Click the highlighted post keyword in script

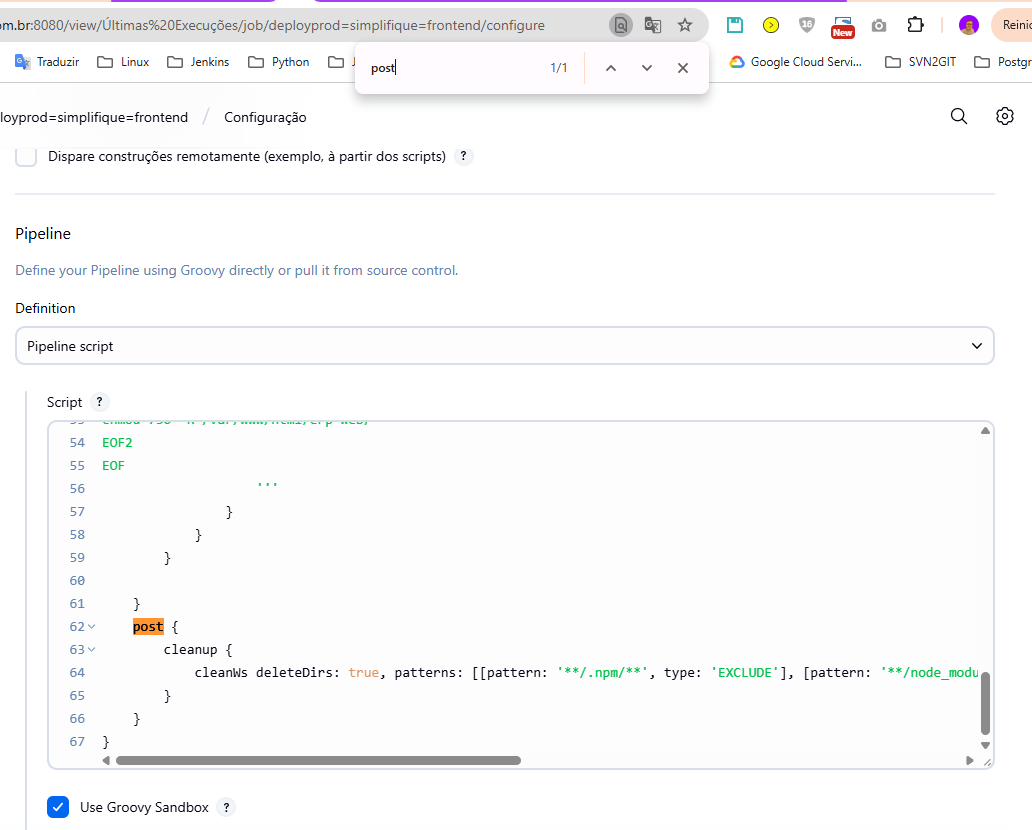pyautogui.click(x=148, y=627)
